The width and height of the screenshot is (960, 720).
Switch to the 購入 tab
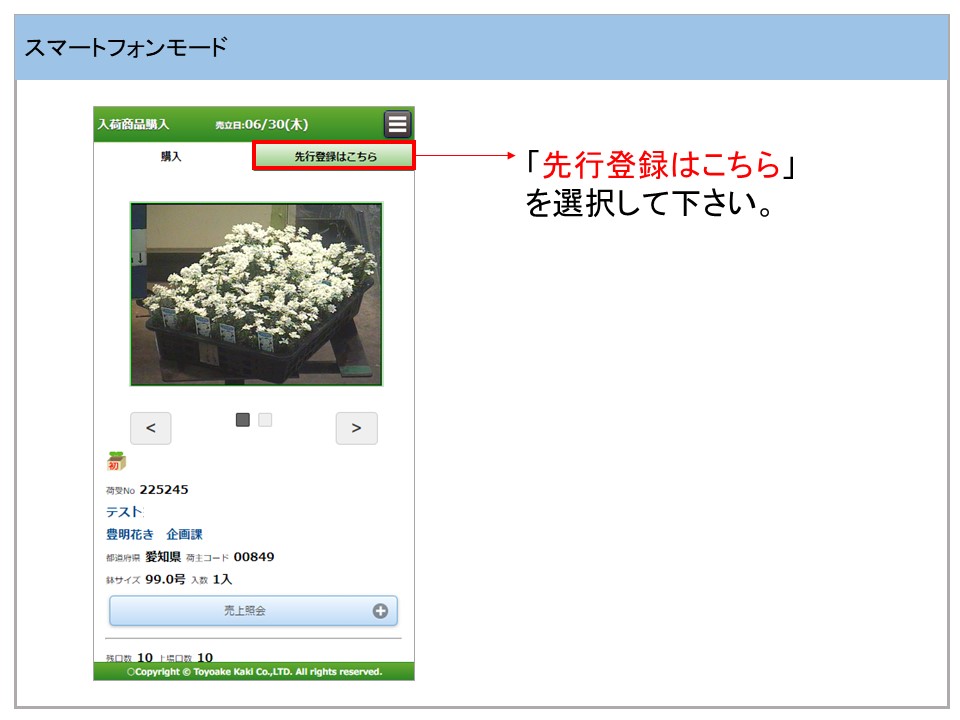[172, 157]
